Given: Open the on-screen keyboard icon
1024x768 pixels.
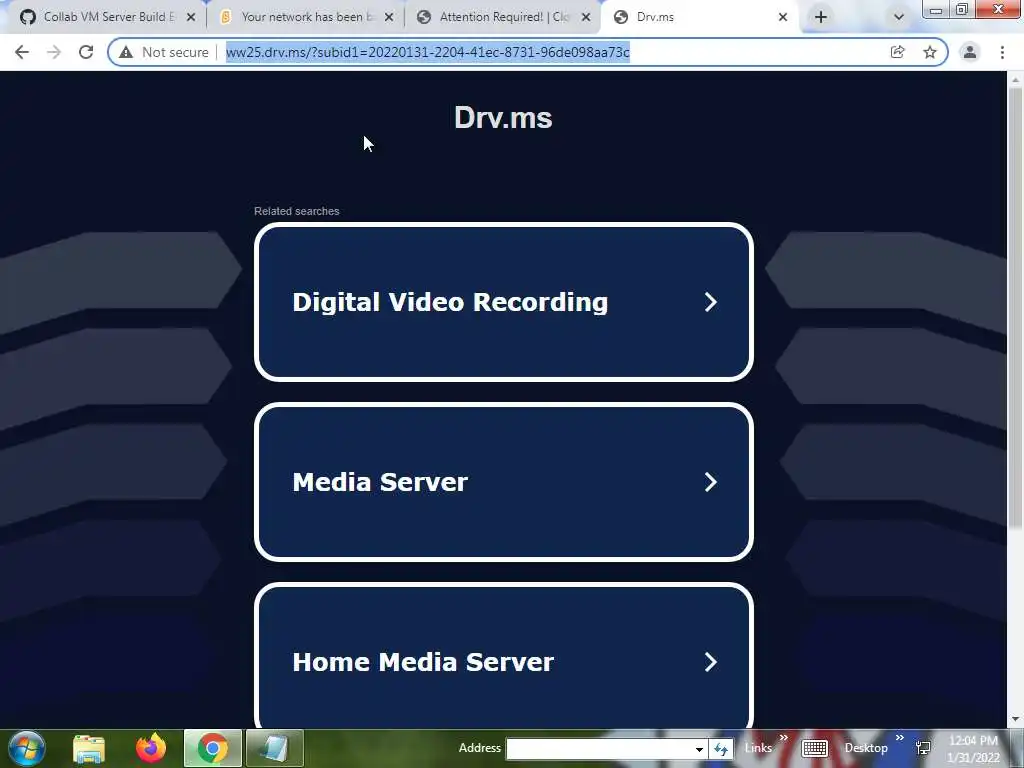Looking at the screenshot, I should [814, 748].
